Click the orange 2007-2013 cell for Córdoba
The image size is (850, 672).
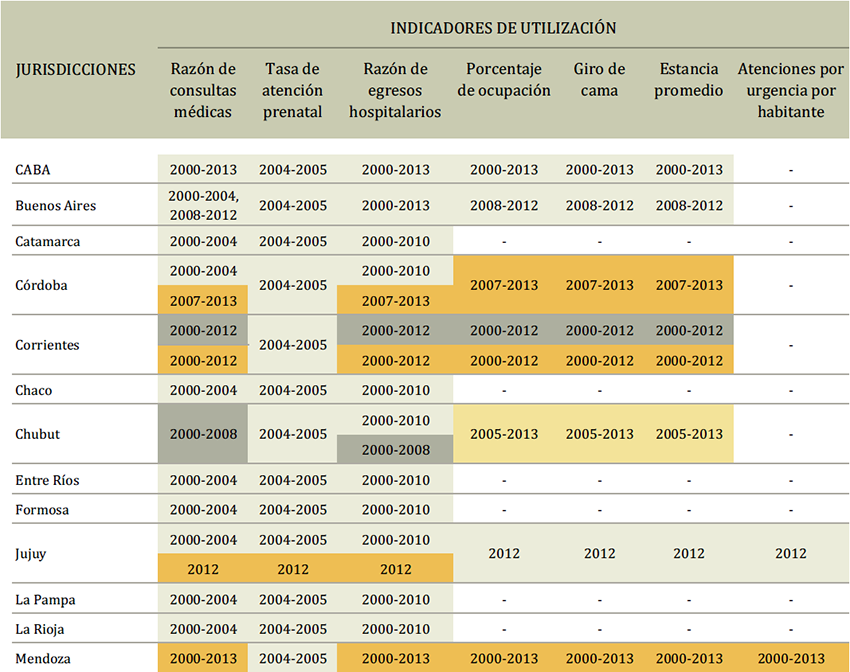pos(202,300)
